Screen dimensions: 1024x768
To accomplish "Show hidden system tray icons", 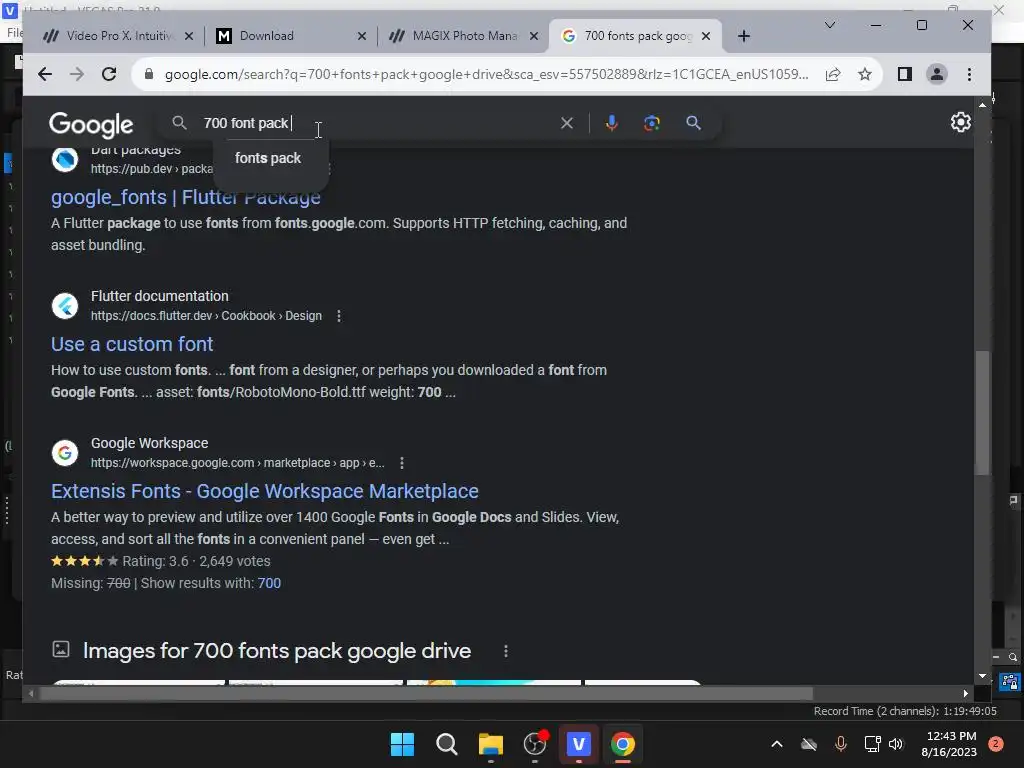I will pyautogui.click(x=776, y=744).
